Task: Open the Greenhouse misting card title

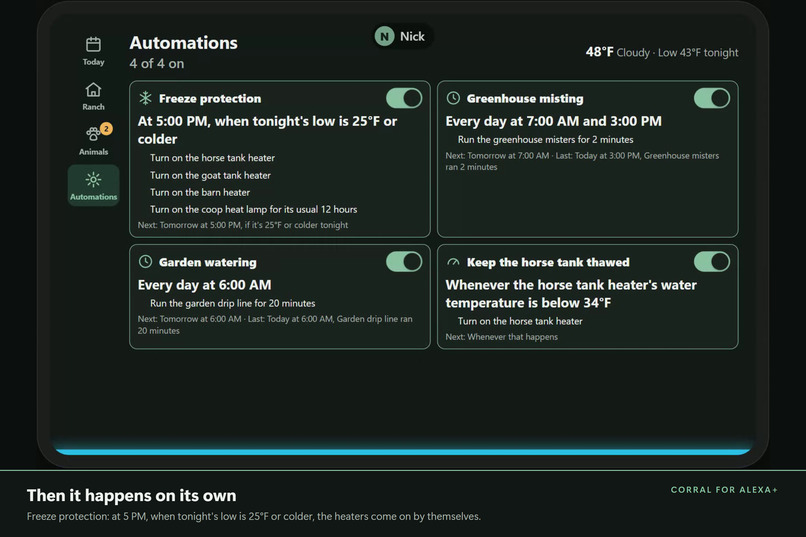Action: (x=525, y=98)
